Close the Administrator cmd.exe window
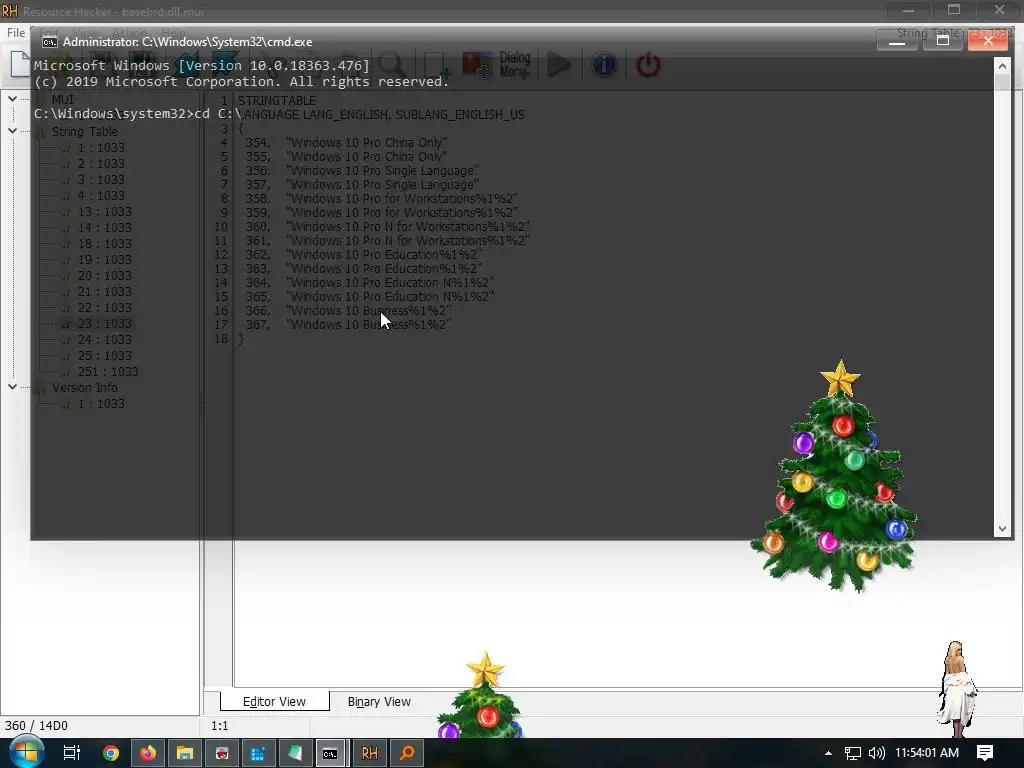The width and height of the screenshot is (1024, 768). (988, 41)
